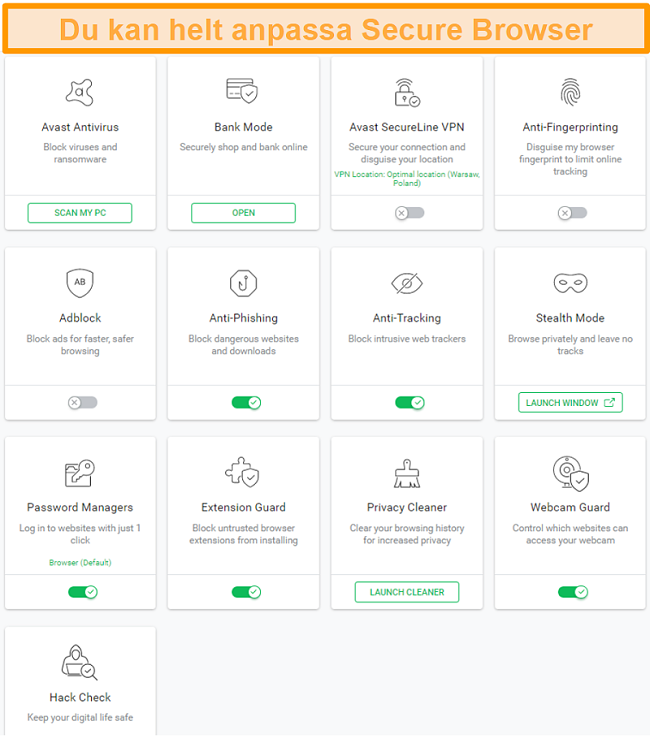The width and height of the screenshot is (650, 756).
Task: Click the Bank Mode title
Action: coord(243,127)
